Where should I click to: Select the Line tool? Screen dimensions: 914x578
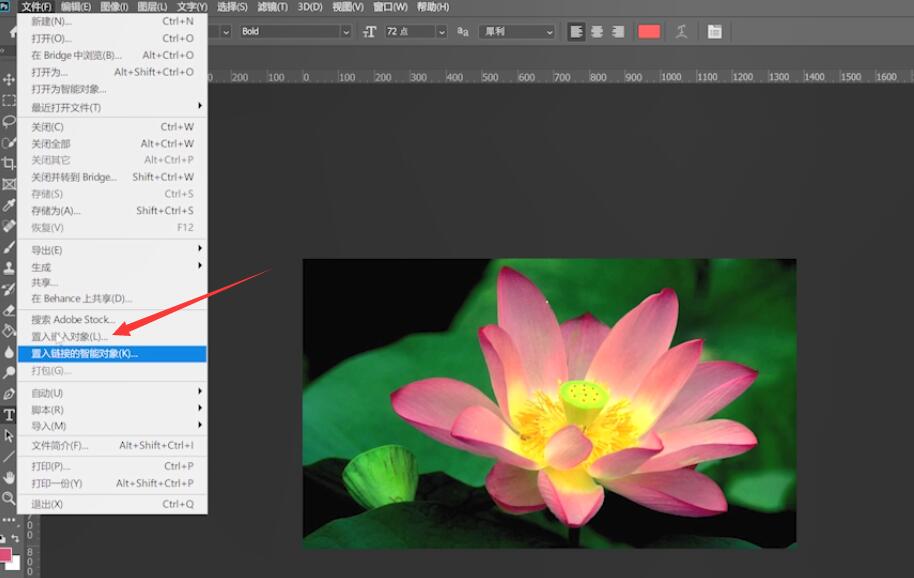[x=9, y=457]
